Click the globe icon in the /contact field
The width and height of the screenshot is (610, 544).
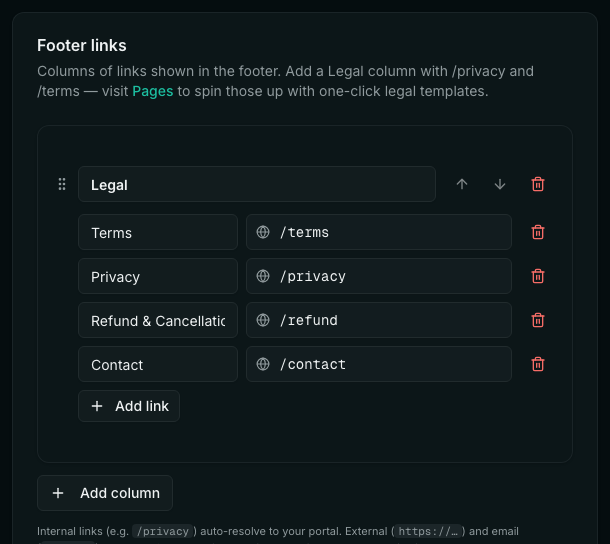coord(263,364)
